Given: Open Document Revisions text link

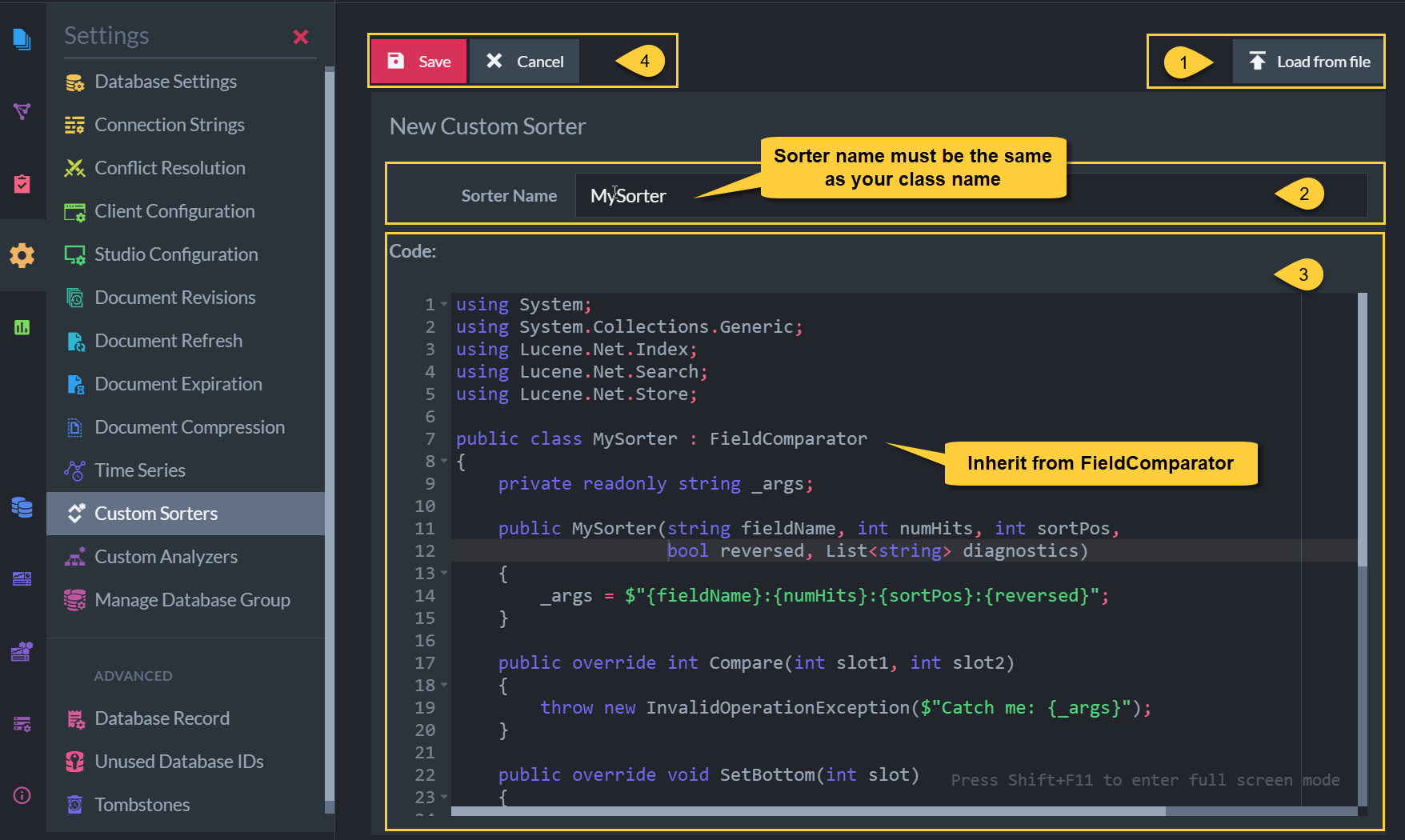Looking at the screenshot, I should (x=175, y=298).
